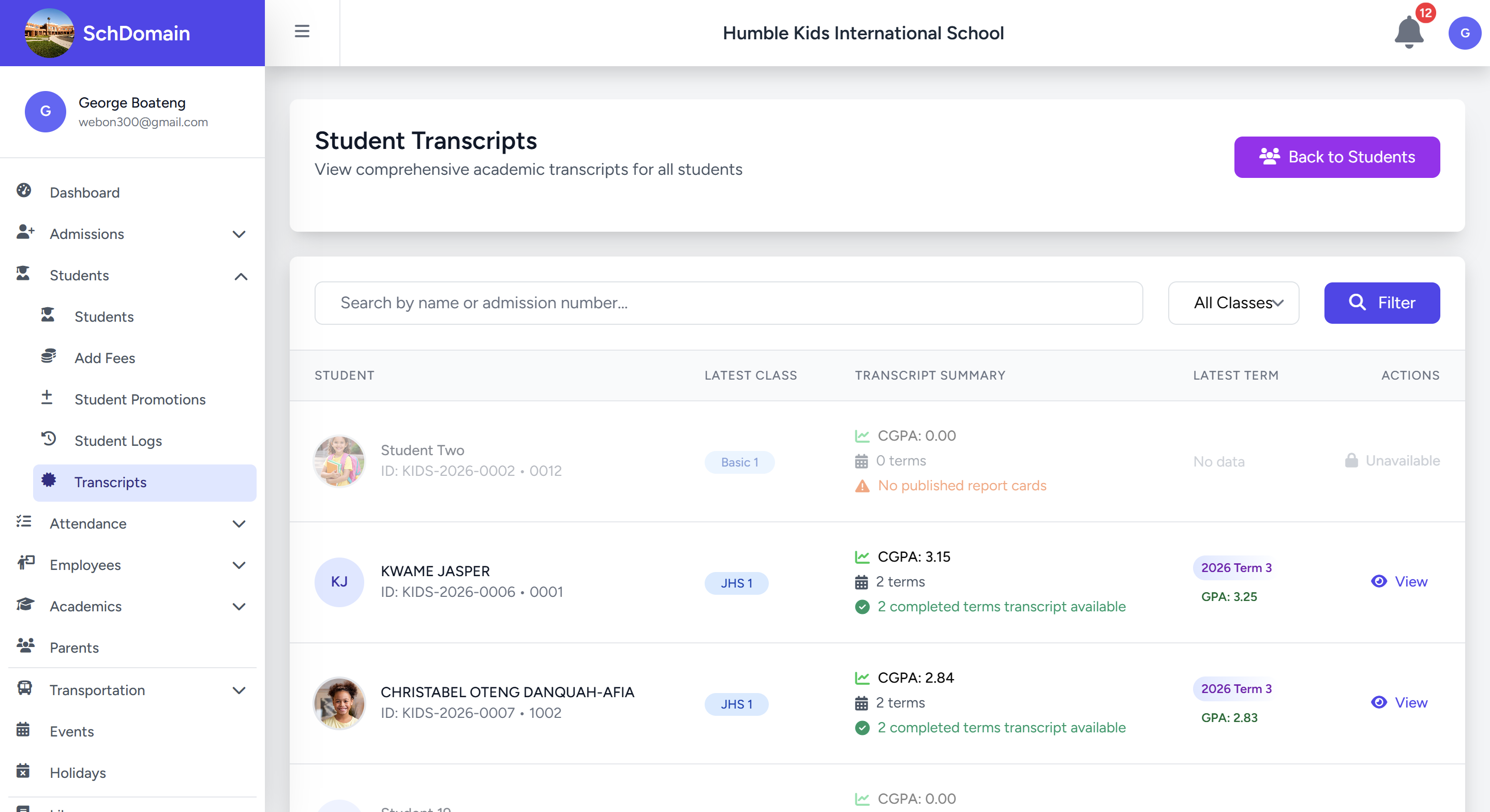Click the CGPA: 3.15 value

point(914,557)
